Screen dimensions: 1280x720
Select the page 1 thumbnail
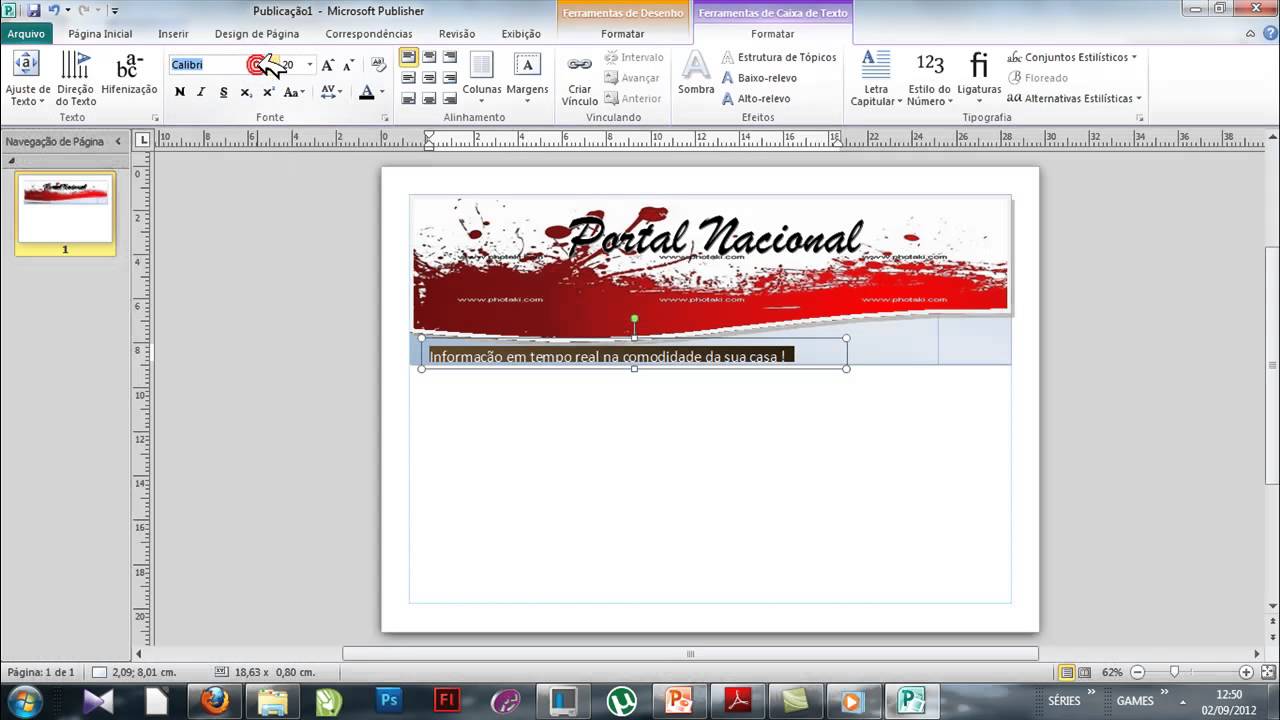65,210
